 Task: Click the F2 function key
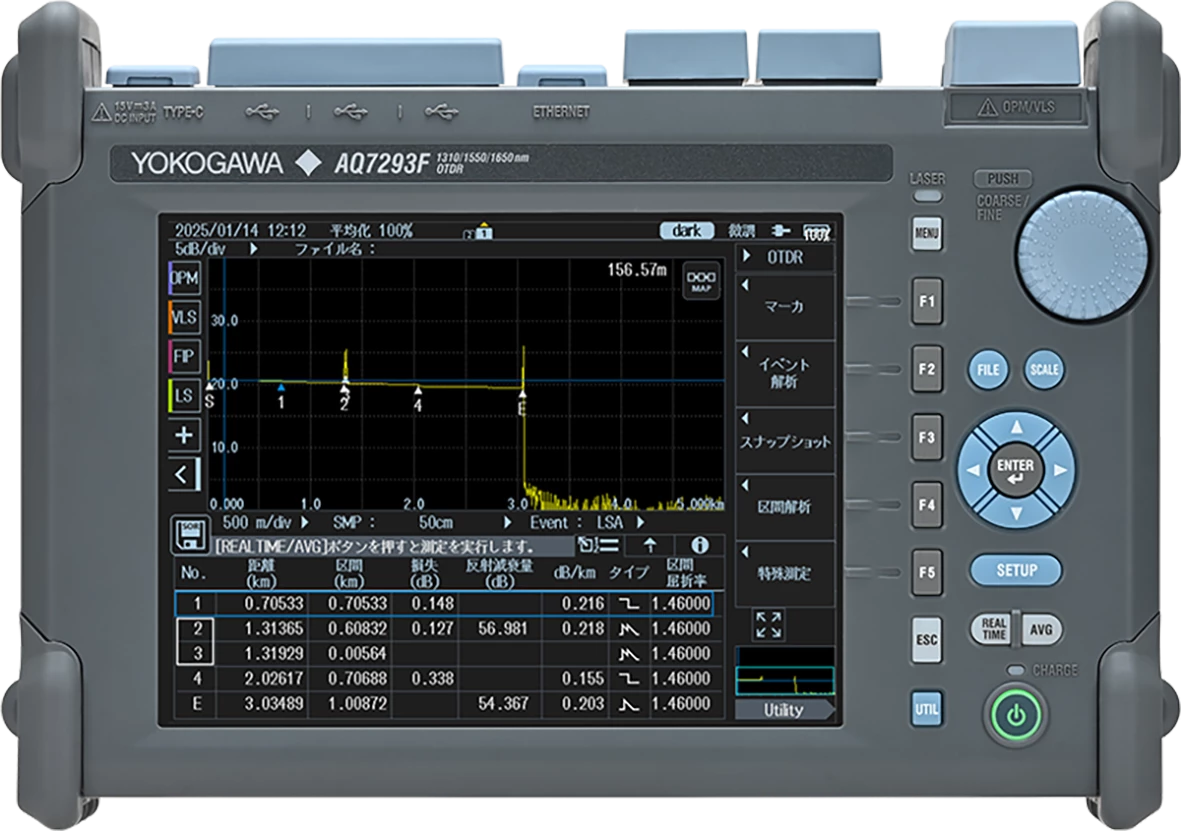[x=926, y=369]
